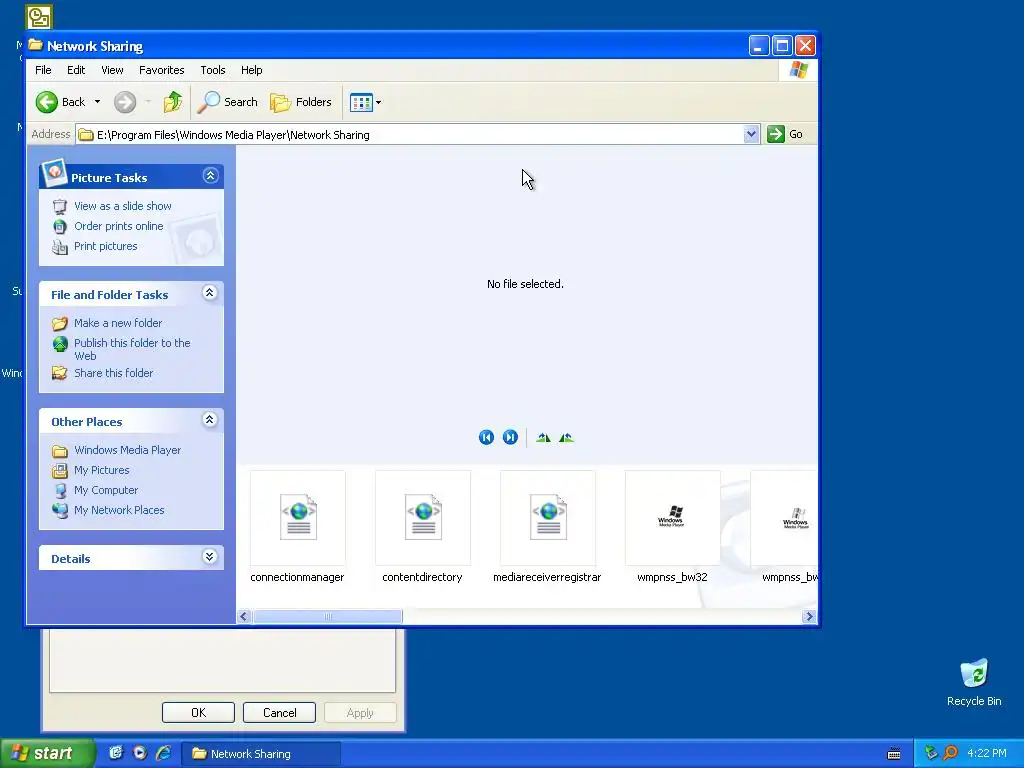Image resolution: width=1024 pixels, height=768 pixels.
Task: Open the Tools menu
Action: [213, 70]
